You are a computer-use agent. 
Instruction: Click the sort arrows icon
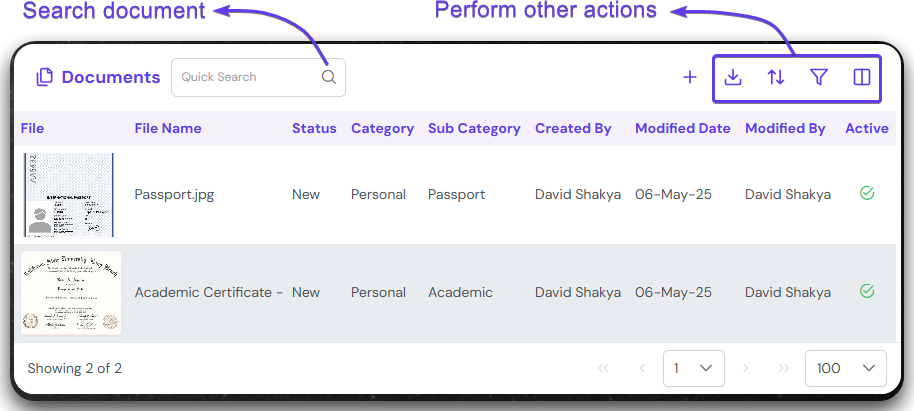[776, 77]
